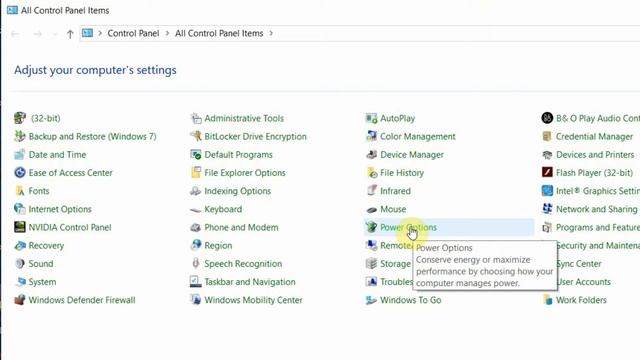This screenshot has height=360, width=640.
Task: Click the All Control Panel Items breadcrumb
Action: (x=219, y=33)
